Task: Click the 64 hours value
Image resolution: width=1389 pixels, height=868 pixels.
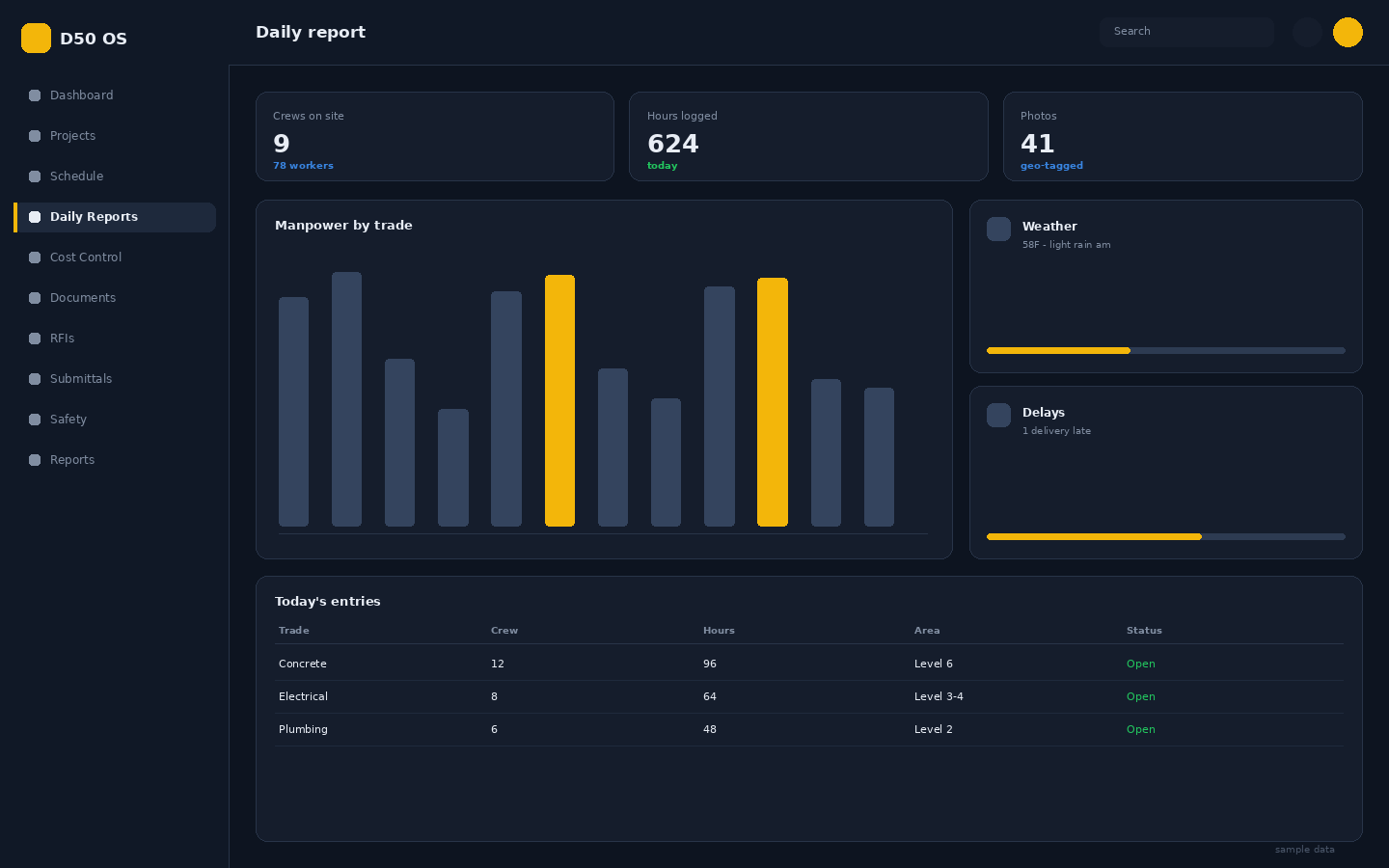Action: click(710, 697)
